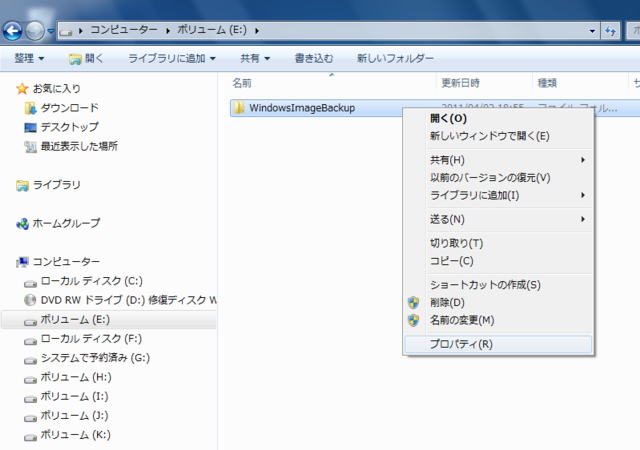
Task: Open the 共有 toolbar dropdown
Action: click(255, 58)
